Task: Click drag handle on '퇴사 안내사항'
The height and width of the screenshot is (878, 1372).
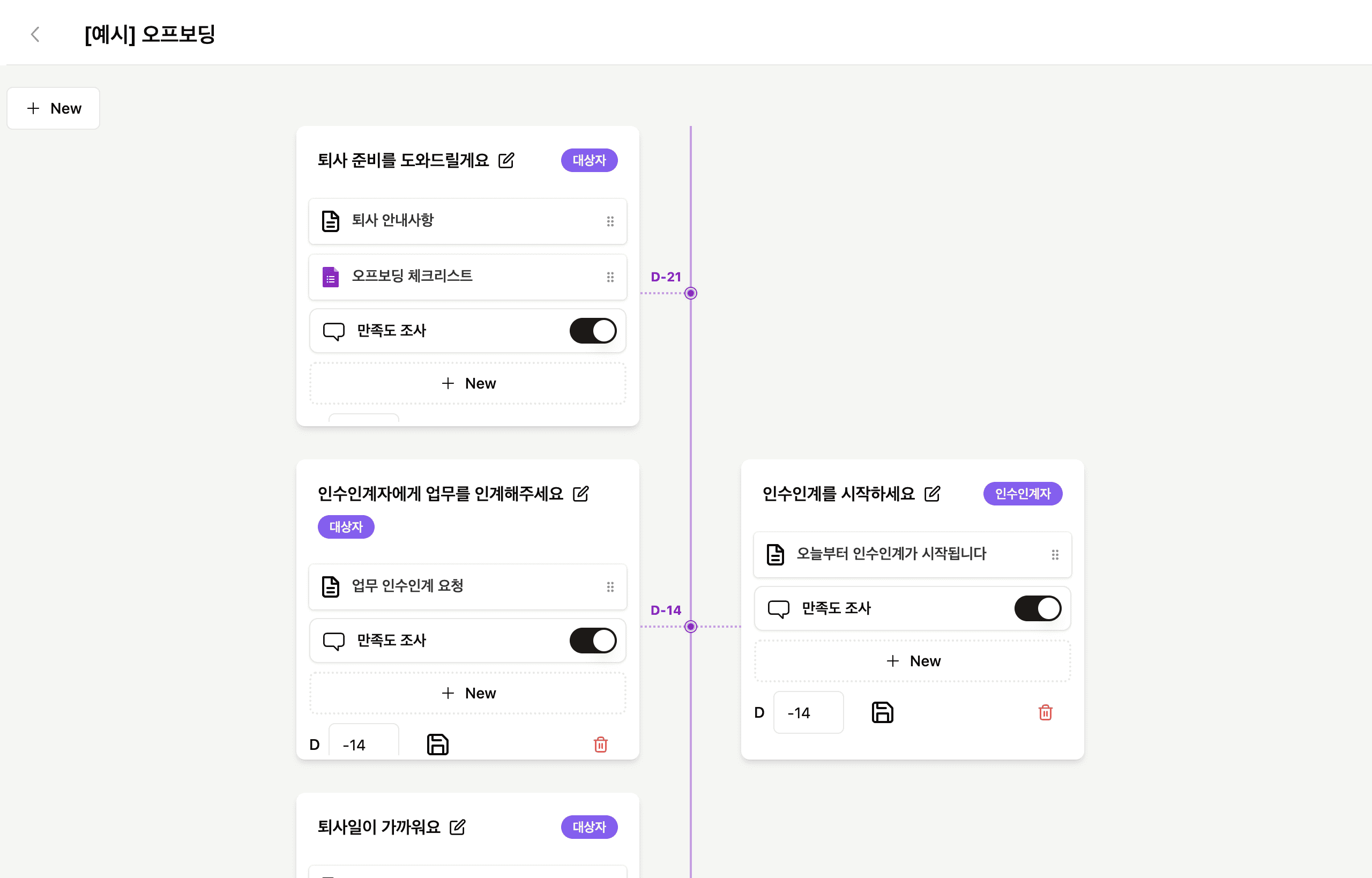Action: coord(610,221)
